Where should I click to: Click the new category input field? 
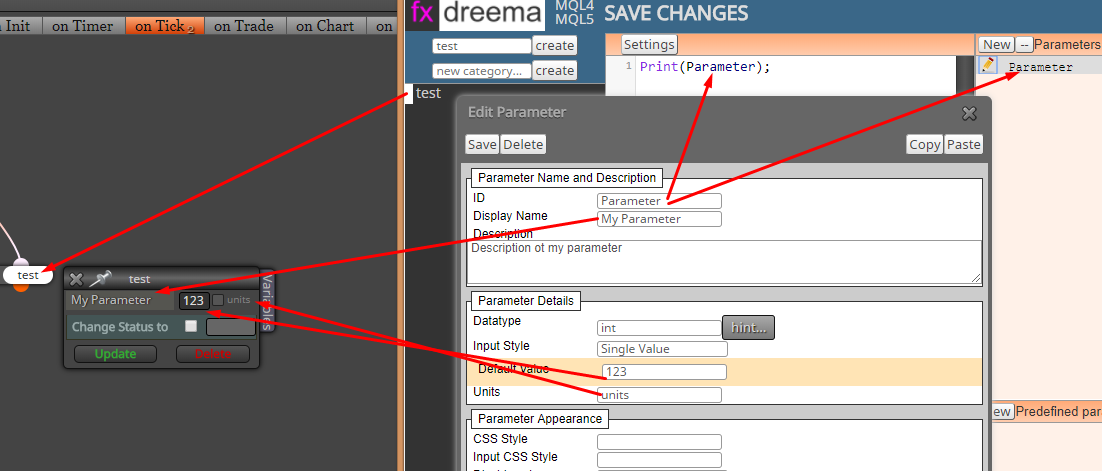481,71
